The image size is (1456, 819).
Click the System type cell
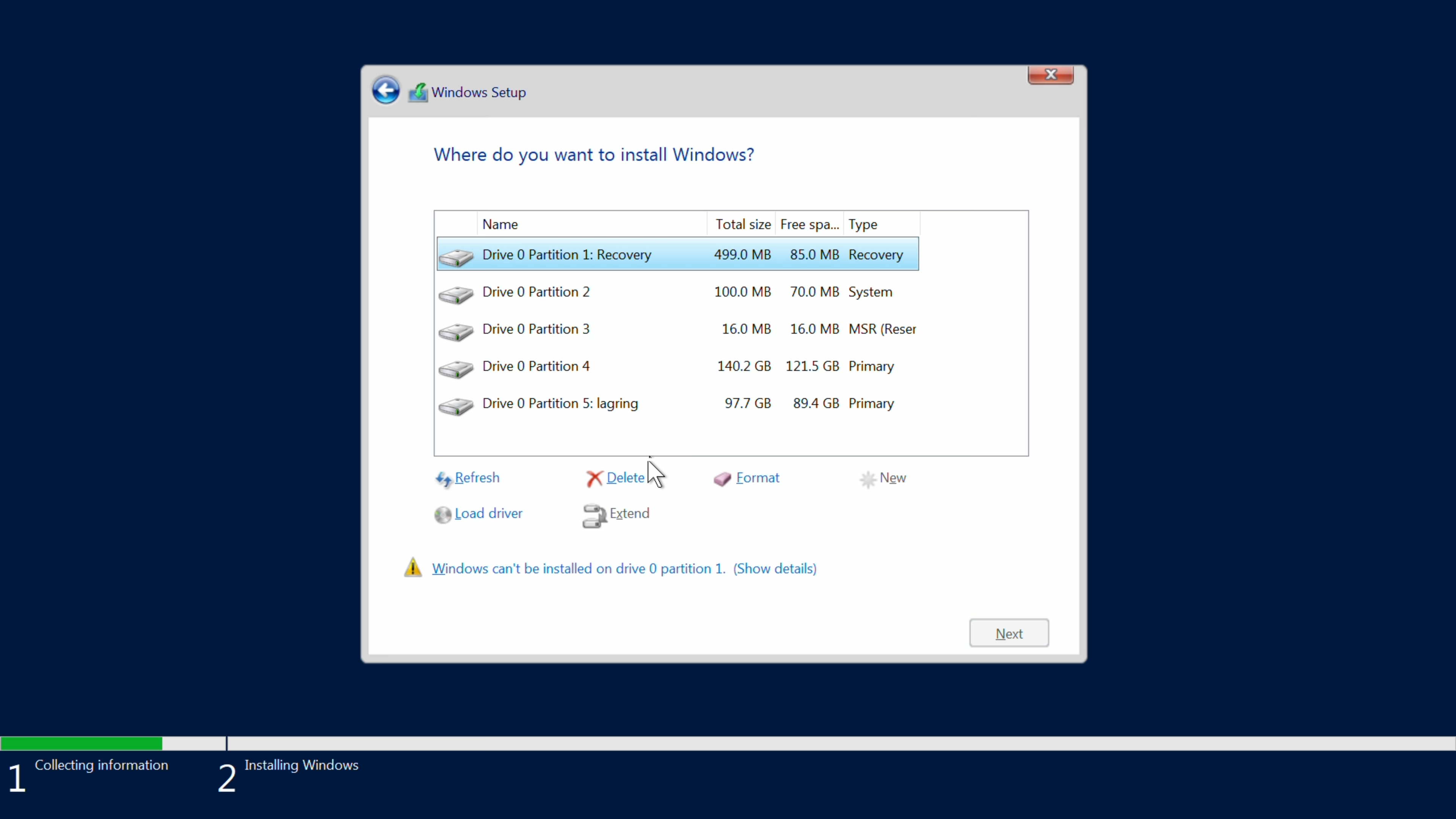(871, 292)
